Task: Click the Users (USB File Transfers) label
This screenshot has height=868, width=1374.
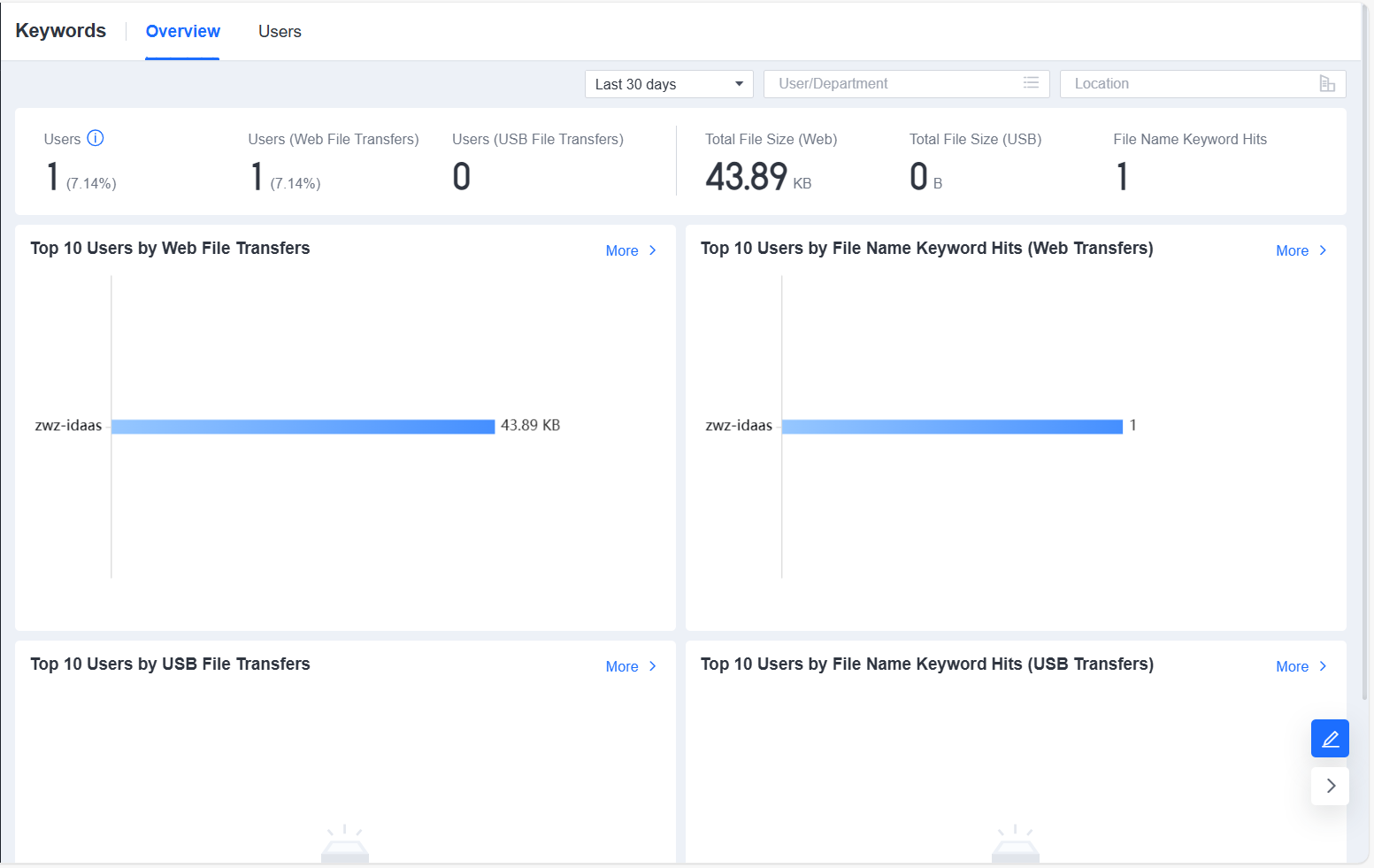Action: click(538, 139)
